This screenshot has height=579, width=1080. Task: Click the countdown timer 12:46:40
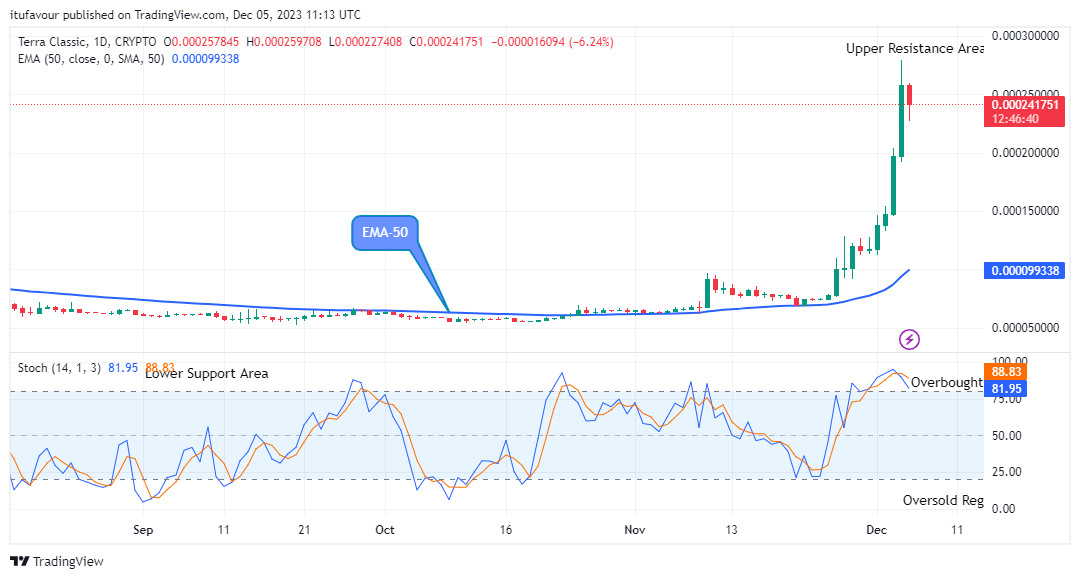[x=1015, y=119]
